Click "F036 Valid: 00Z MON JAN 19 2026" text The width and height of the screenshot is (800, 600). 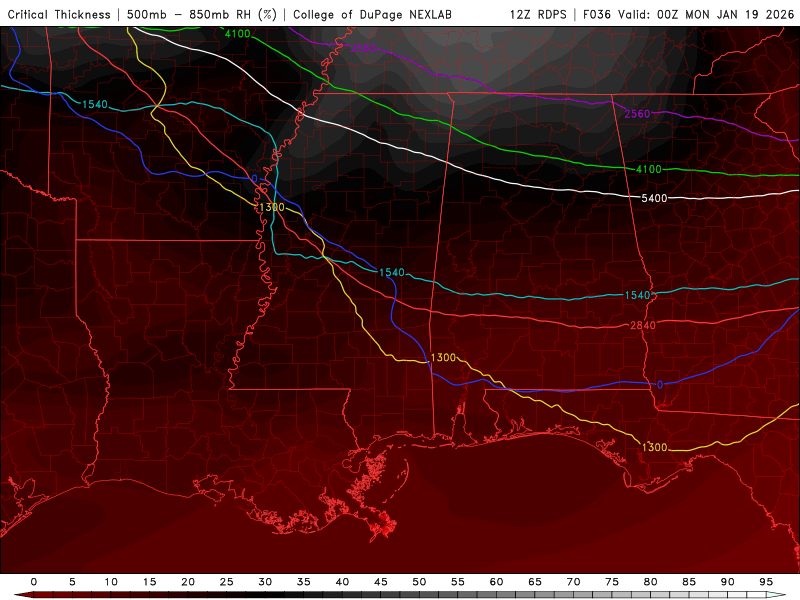pyautogui.click(x=688, y=14)
